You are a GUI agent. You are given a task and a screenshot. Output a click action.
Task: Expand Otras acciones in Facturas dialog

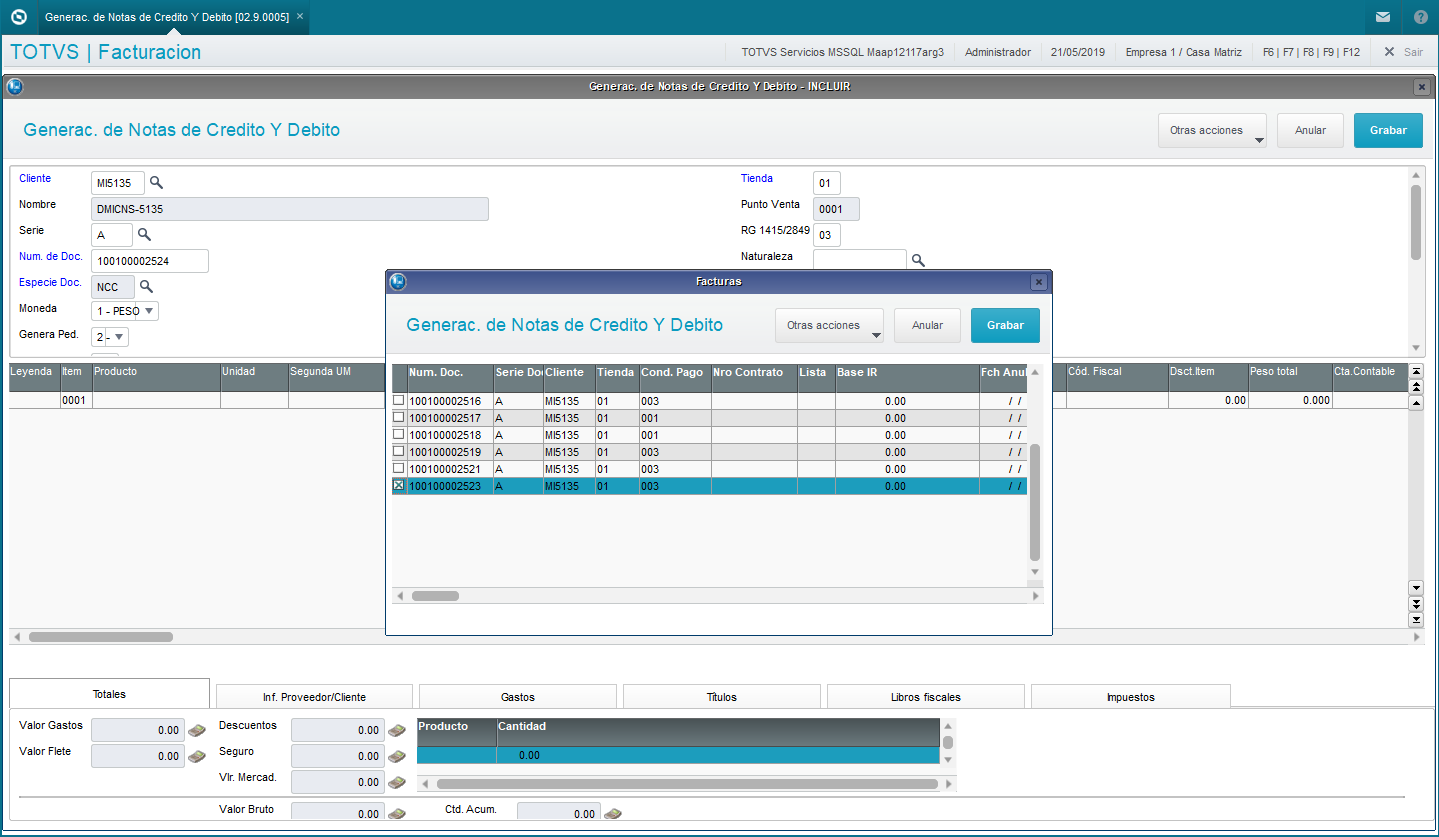coord(829,326)
